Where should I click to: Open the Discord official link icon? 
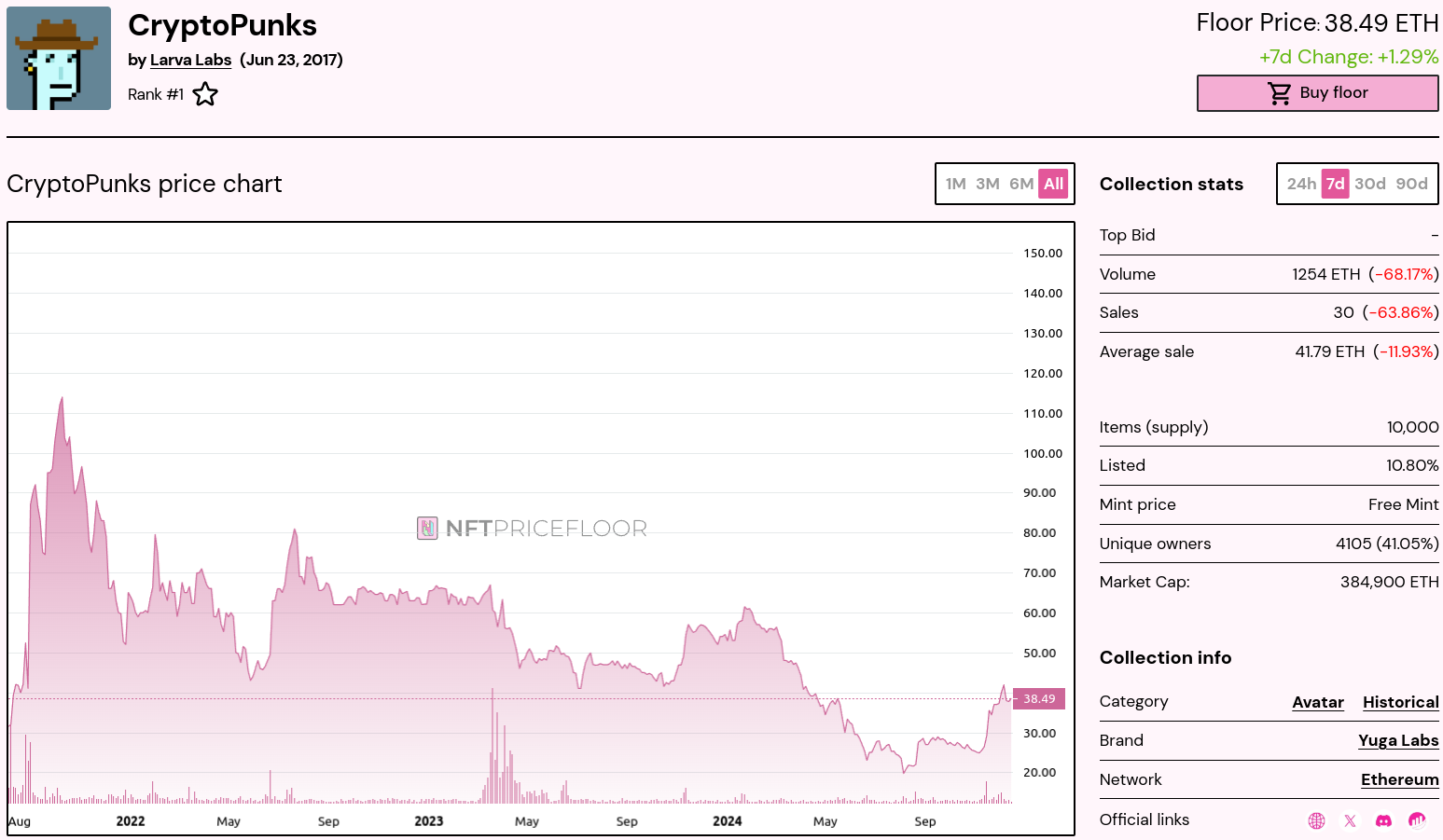[1383, 820]
